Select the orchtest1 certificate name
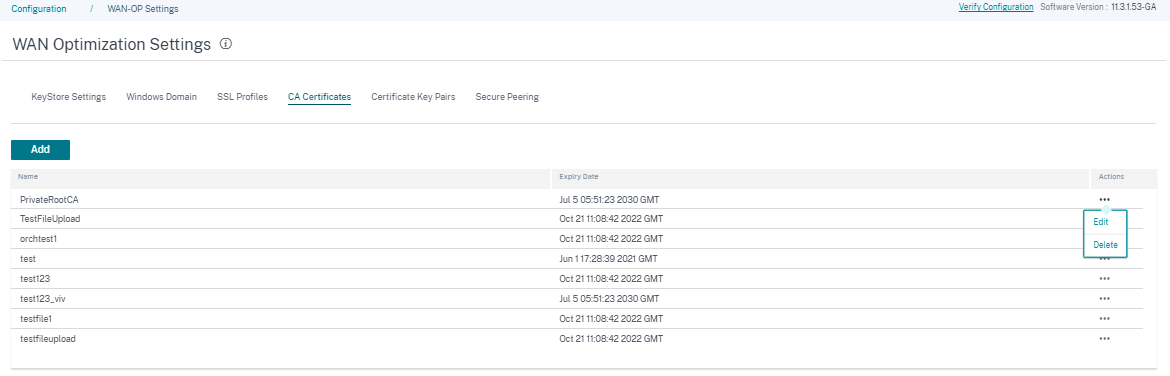The height and width of the screenshot is (376, 1170). [39, 239]
